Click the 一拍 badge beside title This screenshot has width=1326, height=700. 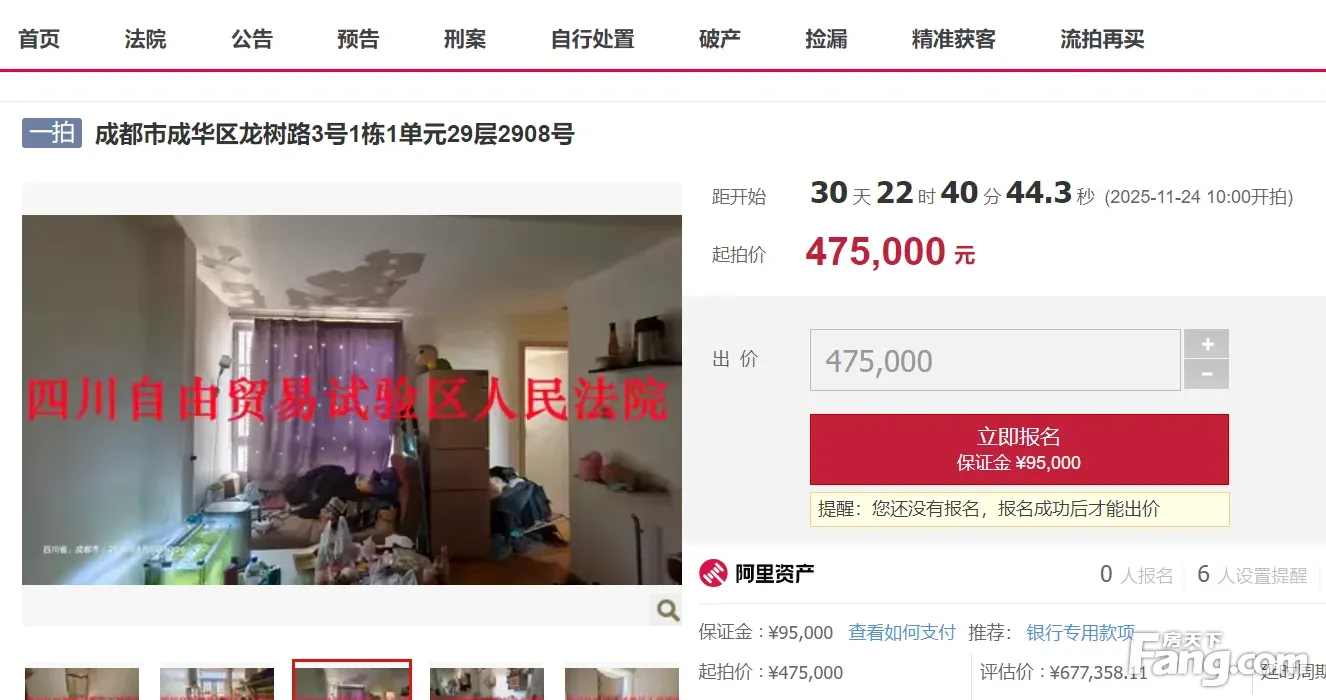pos(52,133)
